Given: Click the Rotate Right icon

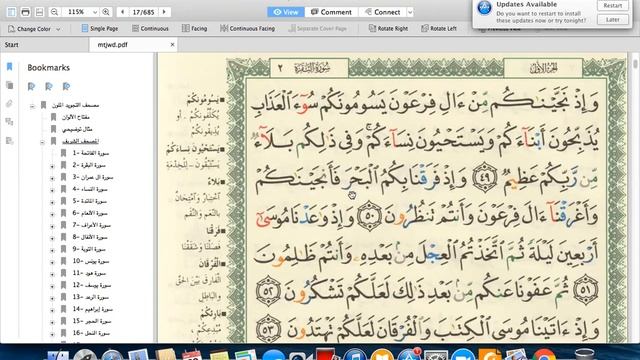Looking at the screenshot, I should 372,28.
